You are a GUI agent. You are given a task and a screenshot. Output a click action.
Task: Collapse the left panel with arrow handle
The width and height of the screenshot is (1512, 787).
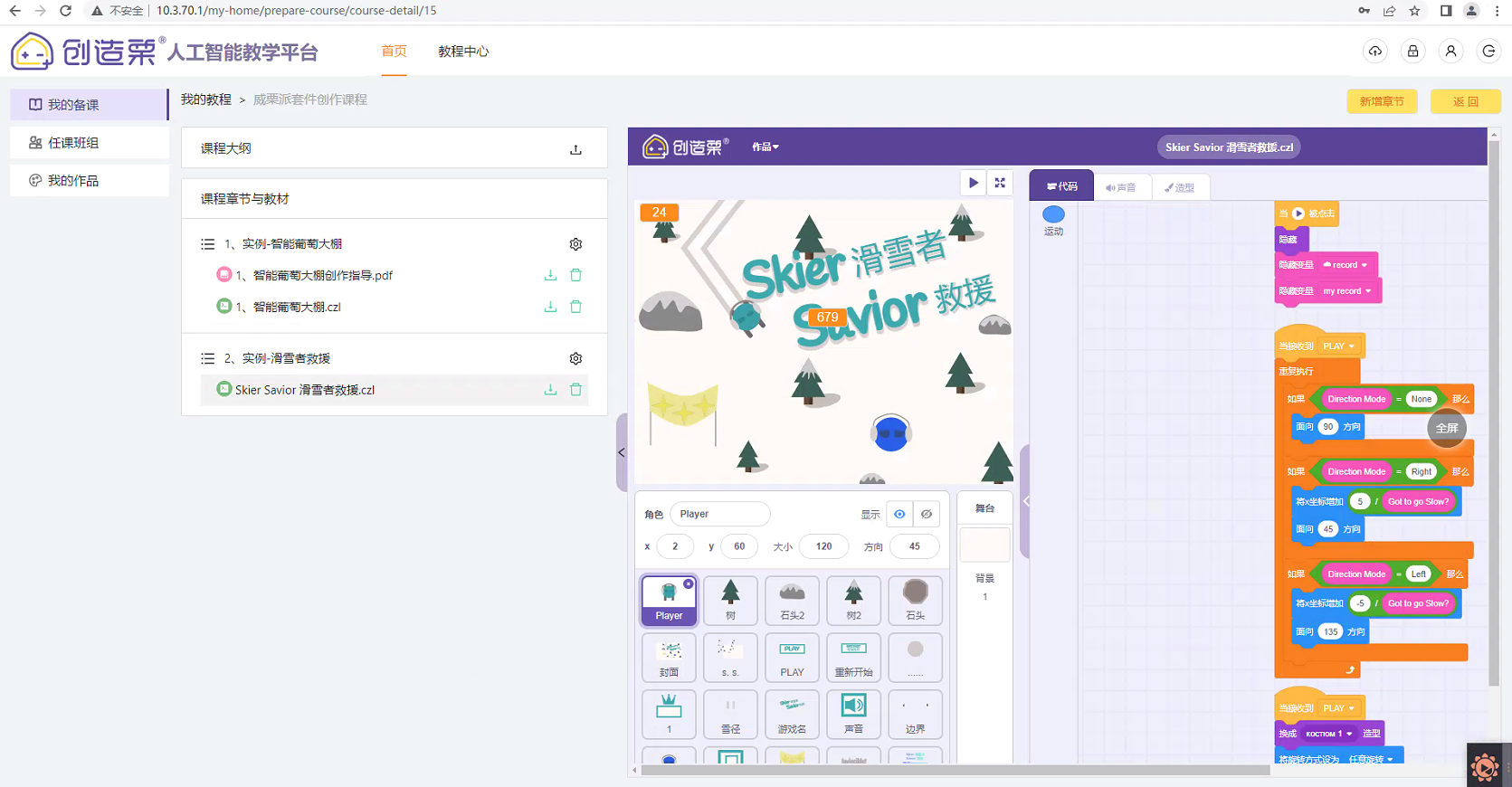(622, 452)
